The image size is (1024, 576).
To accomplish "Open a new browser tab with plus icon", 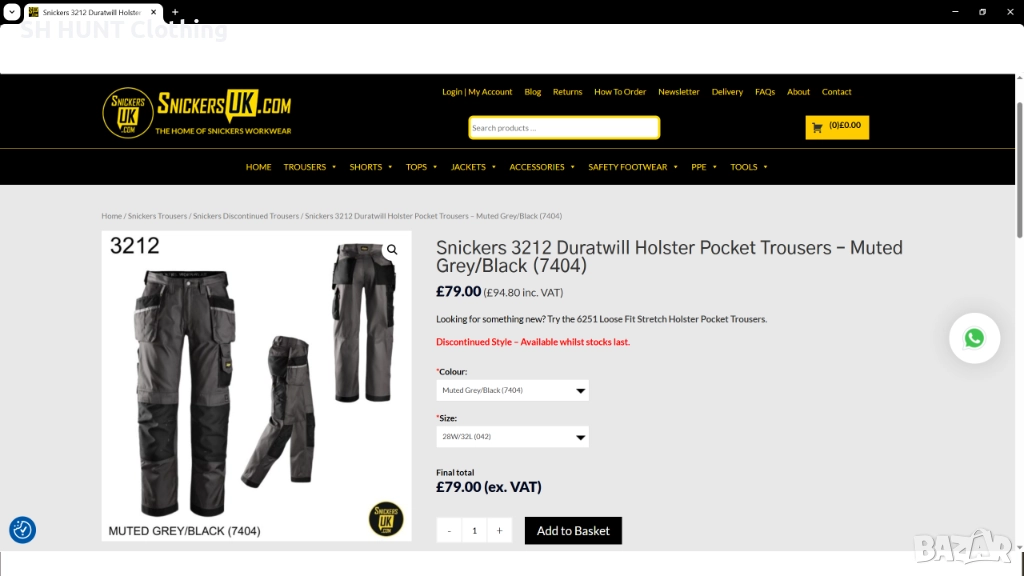I will (x=175, y=12).
